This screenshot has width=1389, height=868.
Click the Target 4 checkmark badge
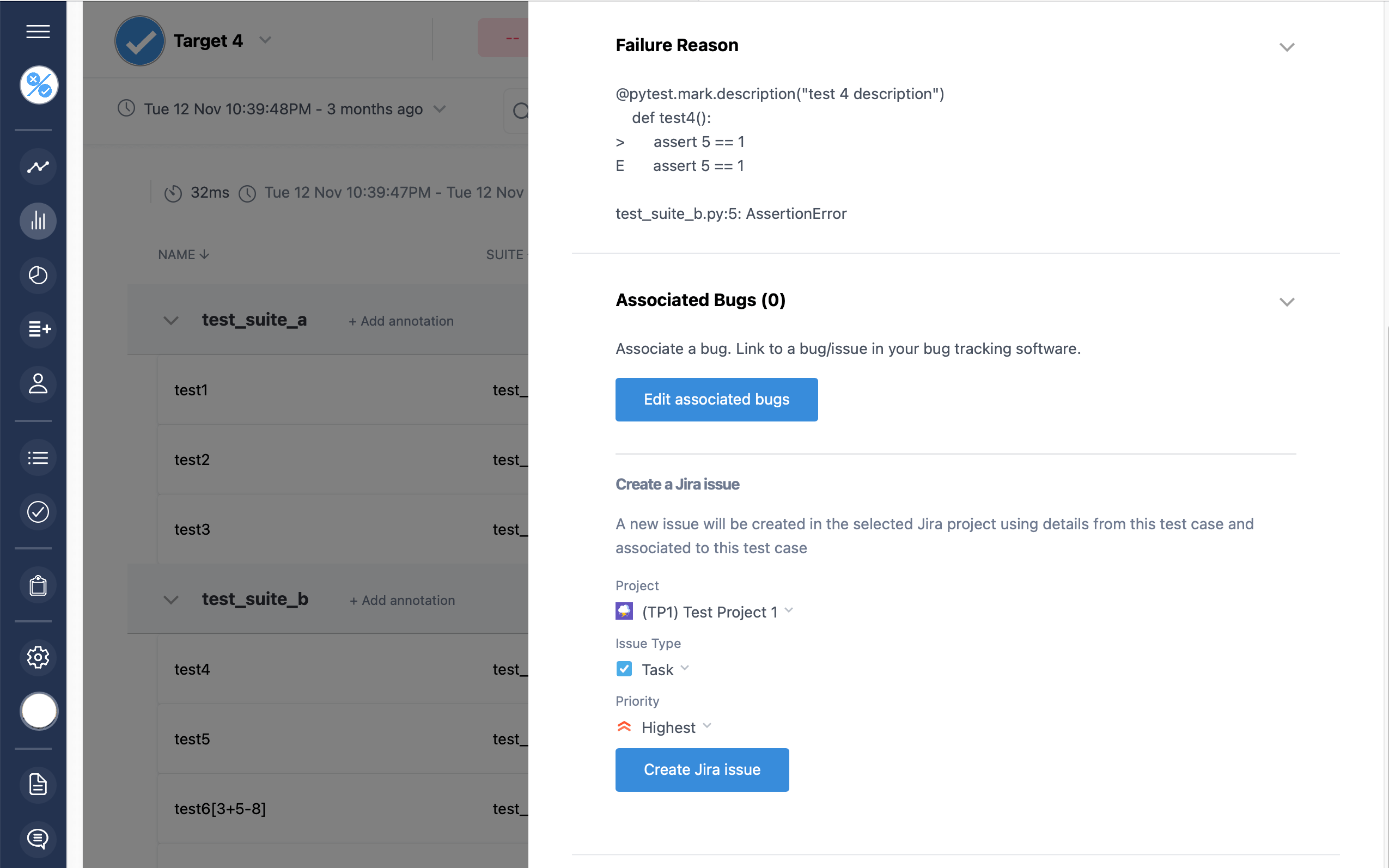(139, 41)
